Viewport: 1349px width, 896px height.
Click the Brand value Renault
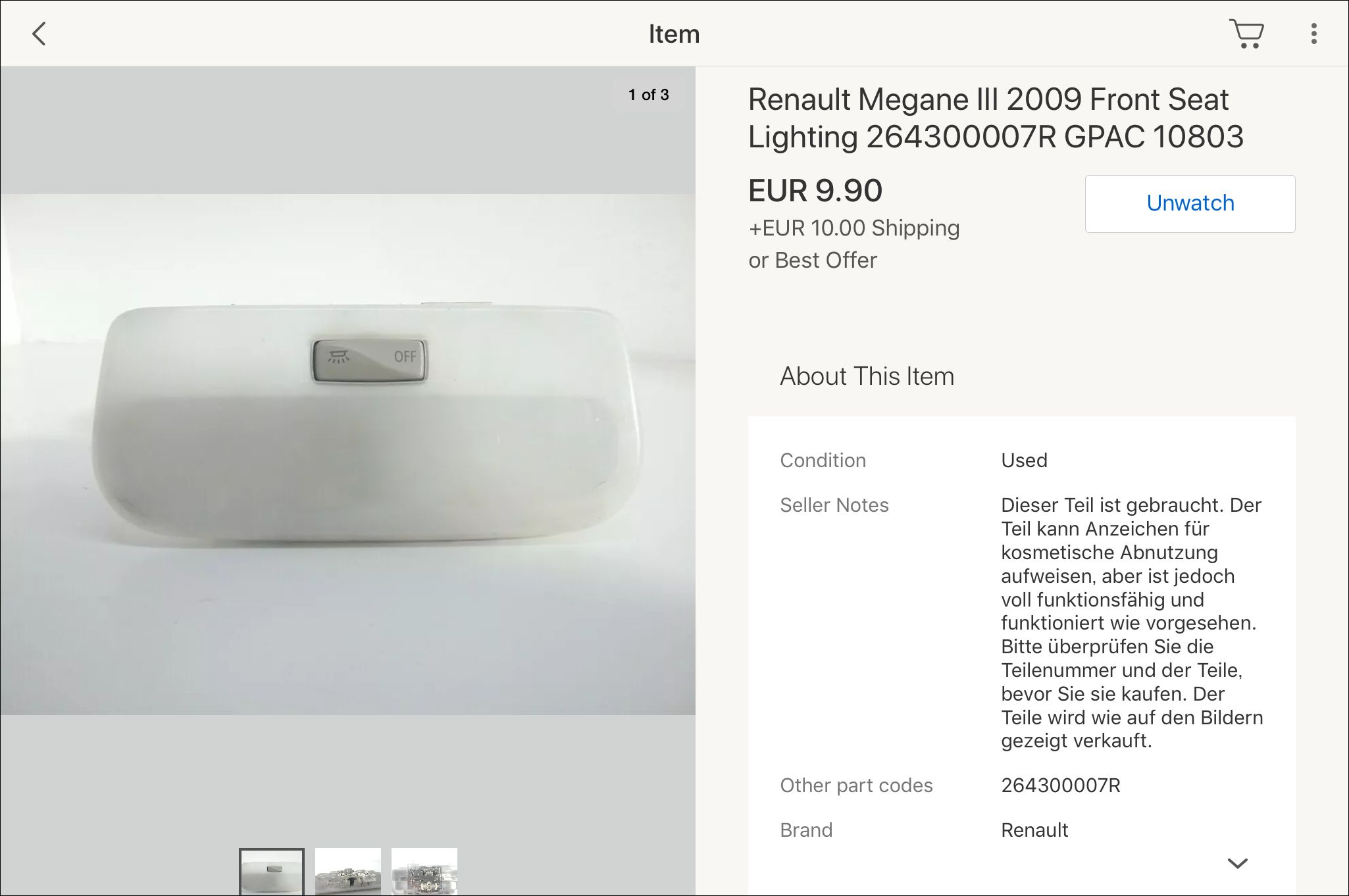point(1034,830)
